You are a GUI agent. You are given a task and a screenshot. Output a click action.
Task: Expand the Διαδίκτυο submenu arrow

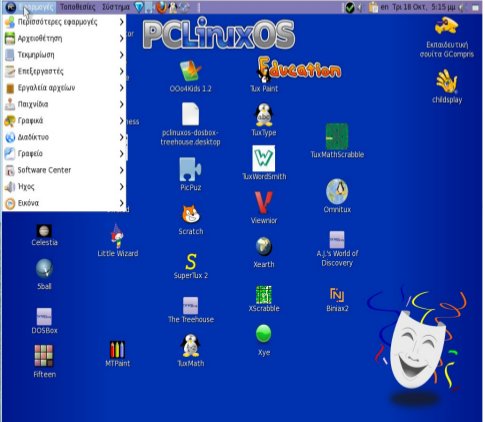point(122,137)
